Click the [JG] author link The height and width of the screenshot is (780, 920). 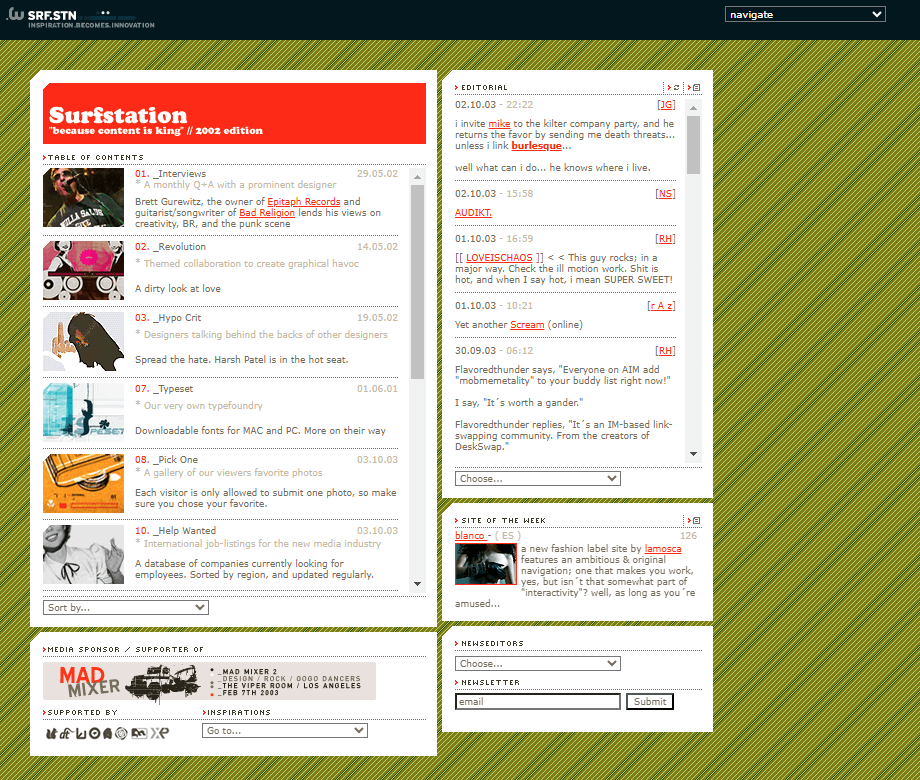[666, 104]
